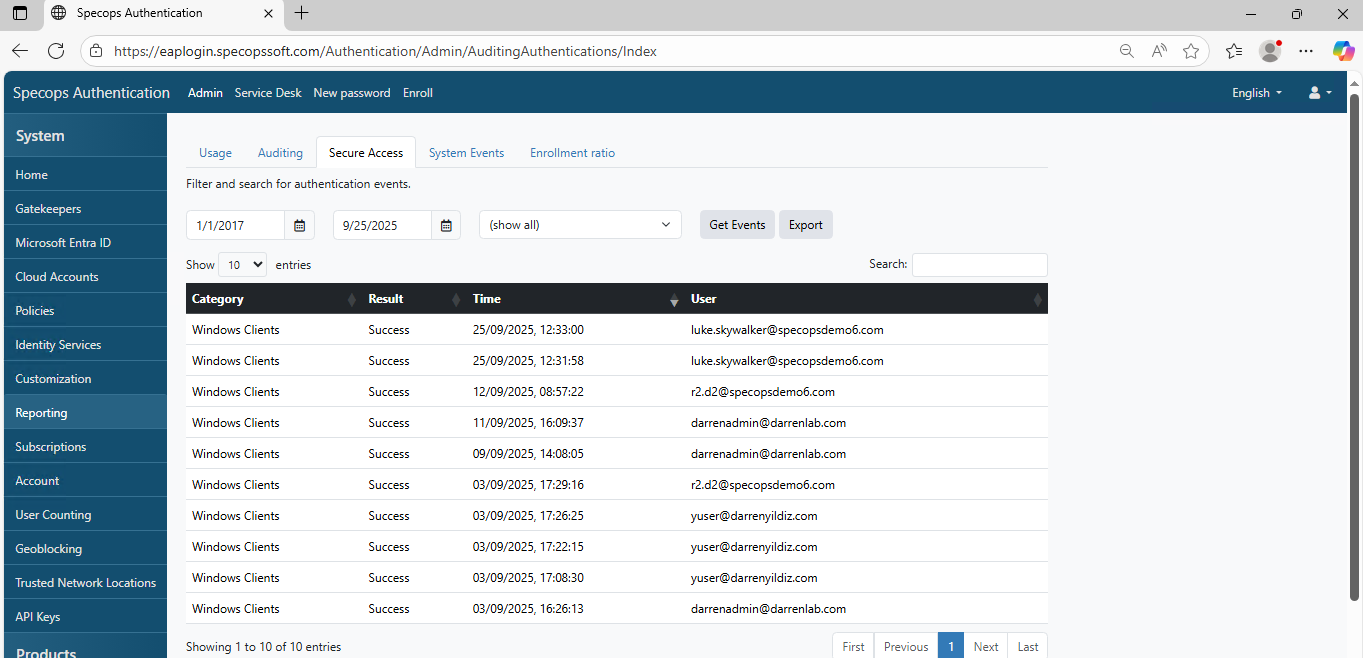View site information icon in address bar

(x=95, y=50)
